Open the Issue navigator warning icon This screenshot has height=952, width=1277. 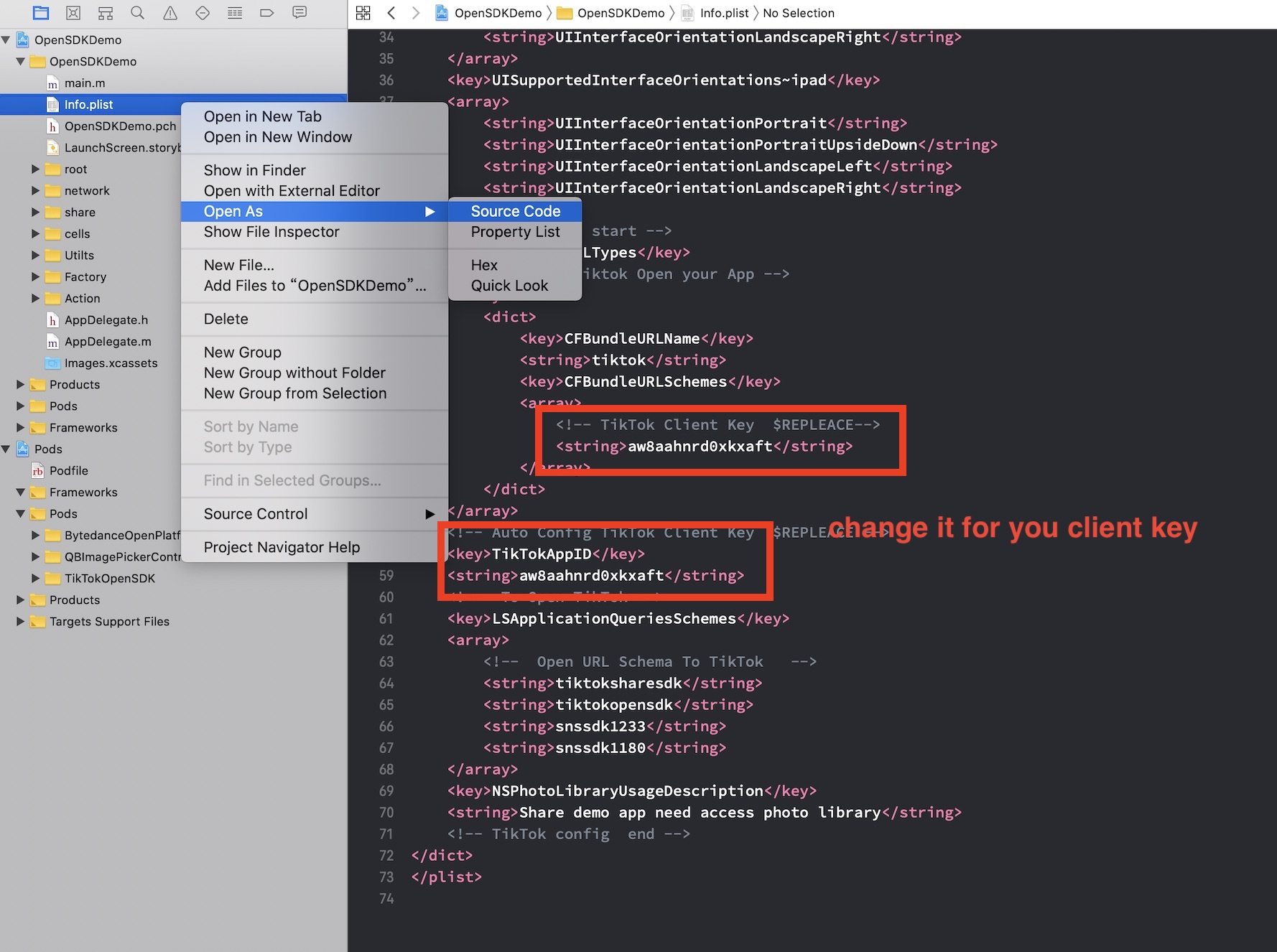(x=170, y=12)
